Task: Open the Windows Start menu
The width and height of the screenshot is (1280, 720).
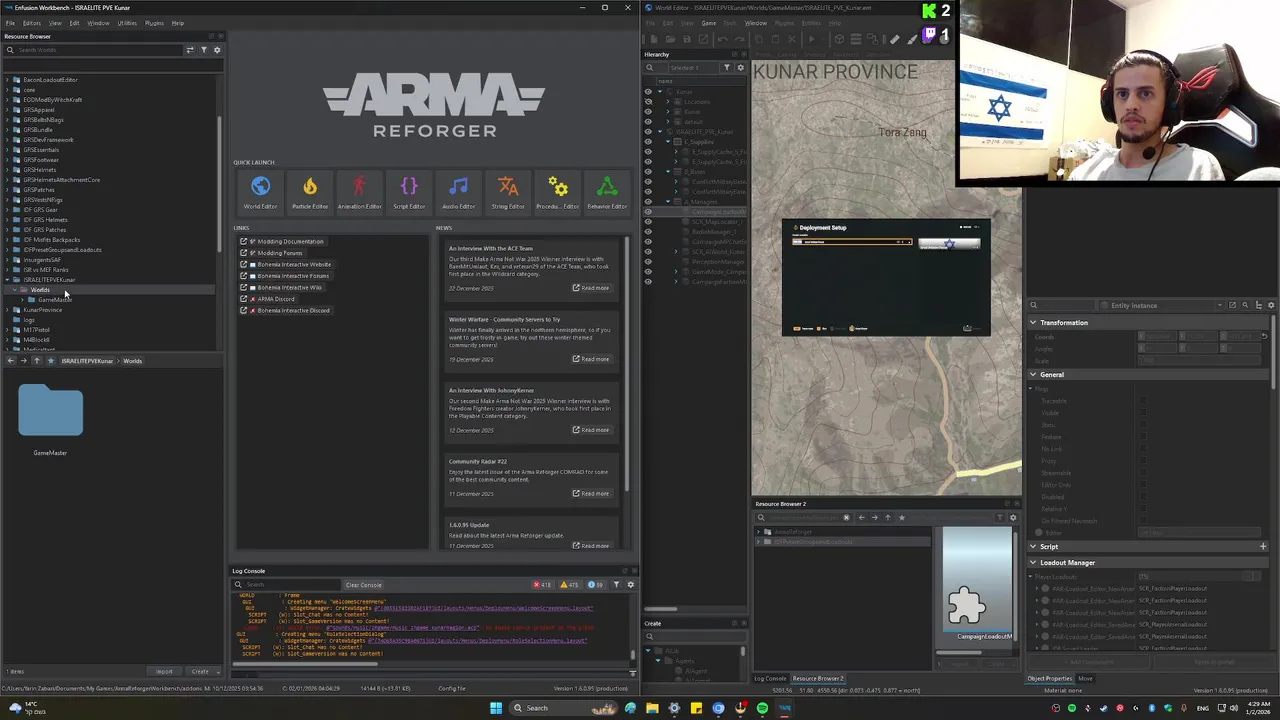Action: [x=495, y=708]
